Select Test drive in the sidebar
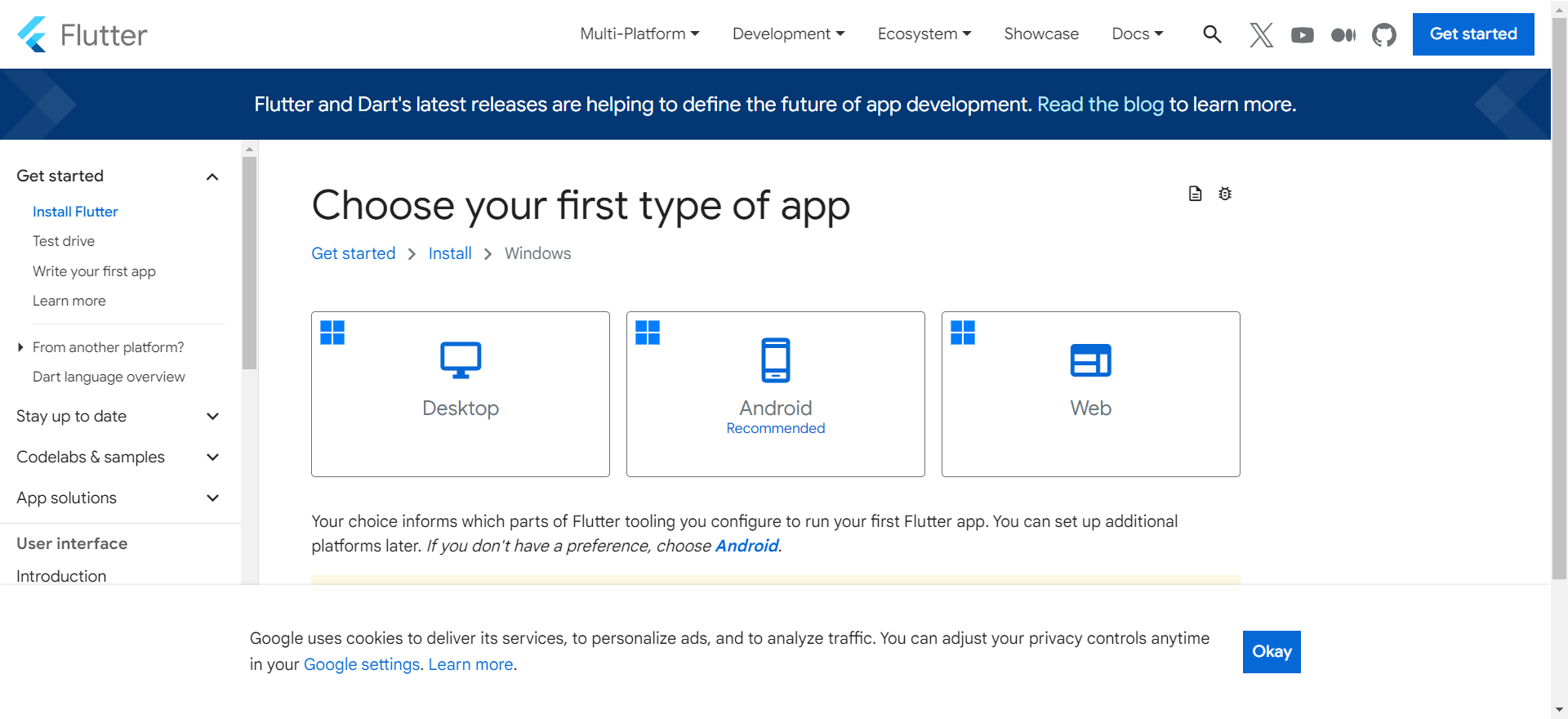This screenshot has height=719, width=1568. [x=64, y=241]
